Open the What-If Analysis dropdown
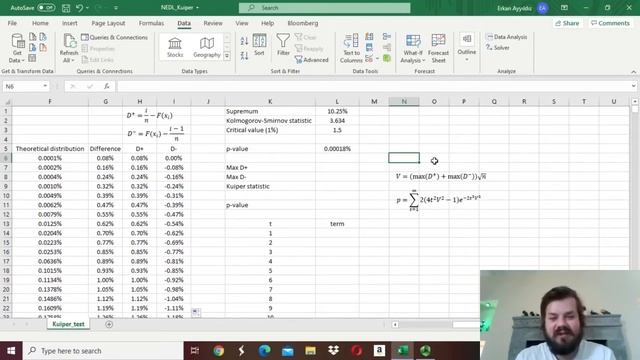The height and width of the screenshot is (360, 640). point(413,48)
